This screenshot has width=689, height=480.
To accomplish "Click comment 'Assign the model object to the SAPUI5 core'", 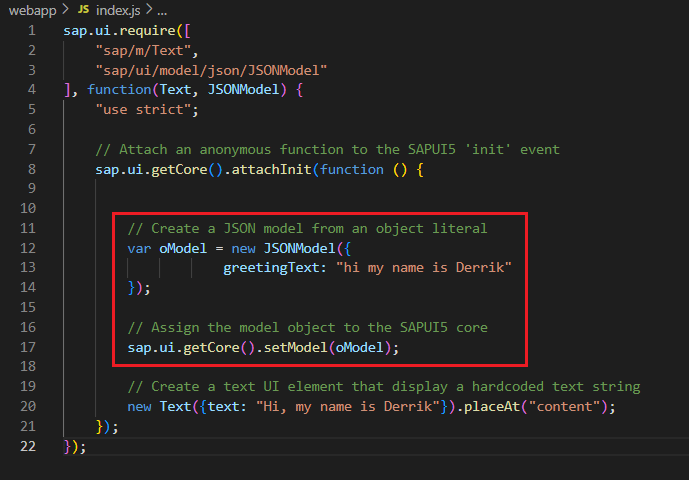I will tap(308, 327).
